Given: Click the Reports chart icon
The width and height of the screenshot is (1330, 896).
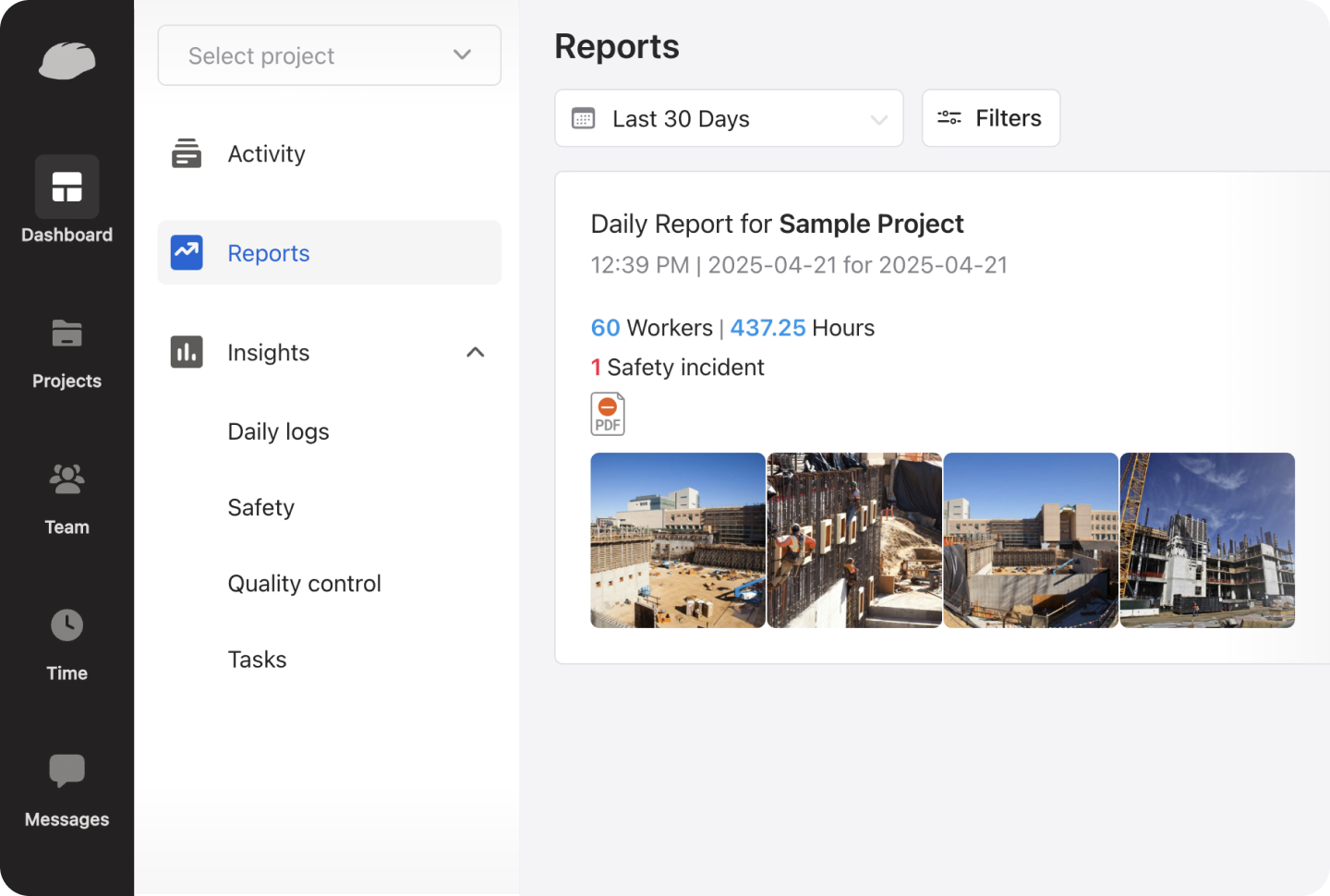Looking at the screenshot, I should (x=186, y=252).
